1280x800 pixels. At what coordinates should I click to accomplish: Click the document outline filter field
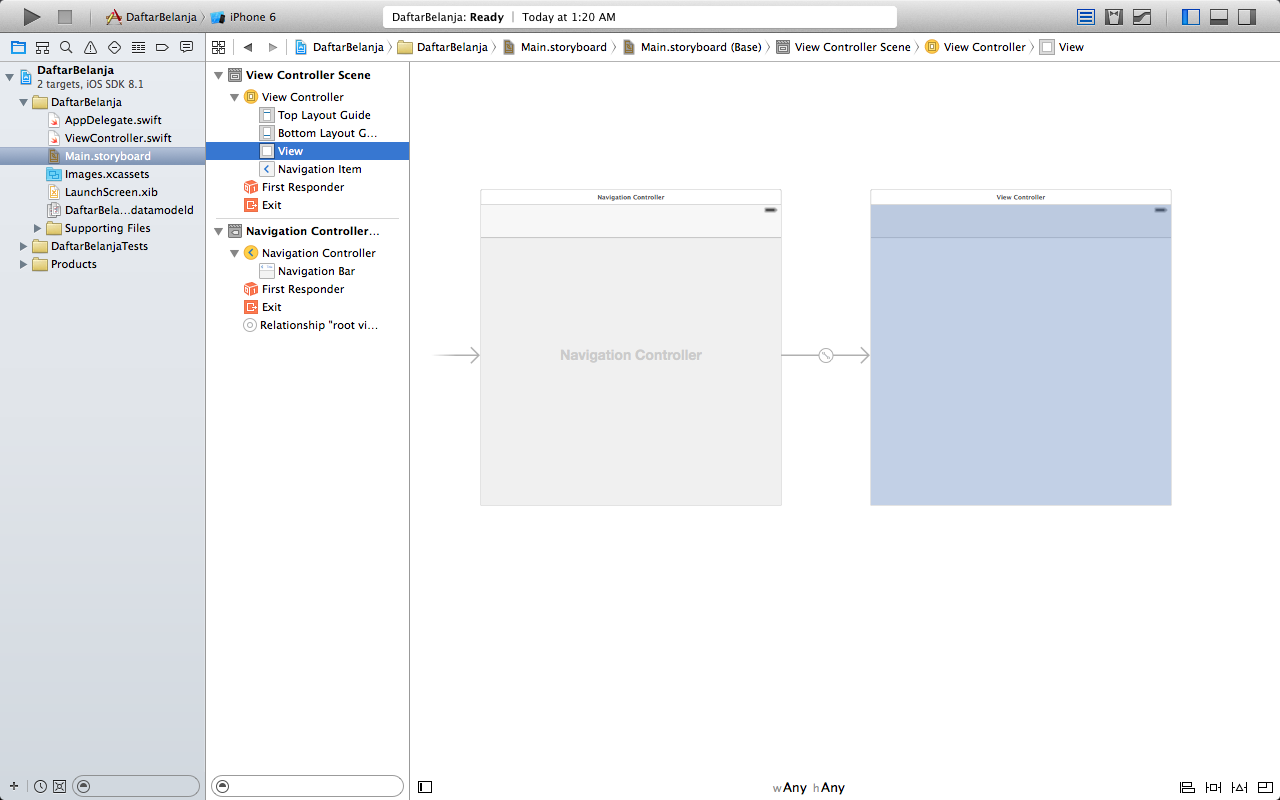pyautogui.click(x=307, y=786)
